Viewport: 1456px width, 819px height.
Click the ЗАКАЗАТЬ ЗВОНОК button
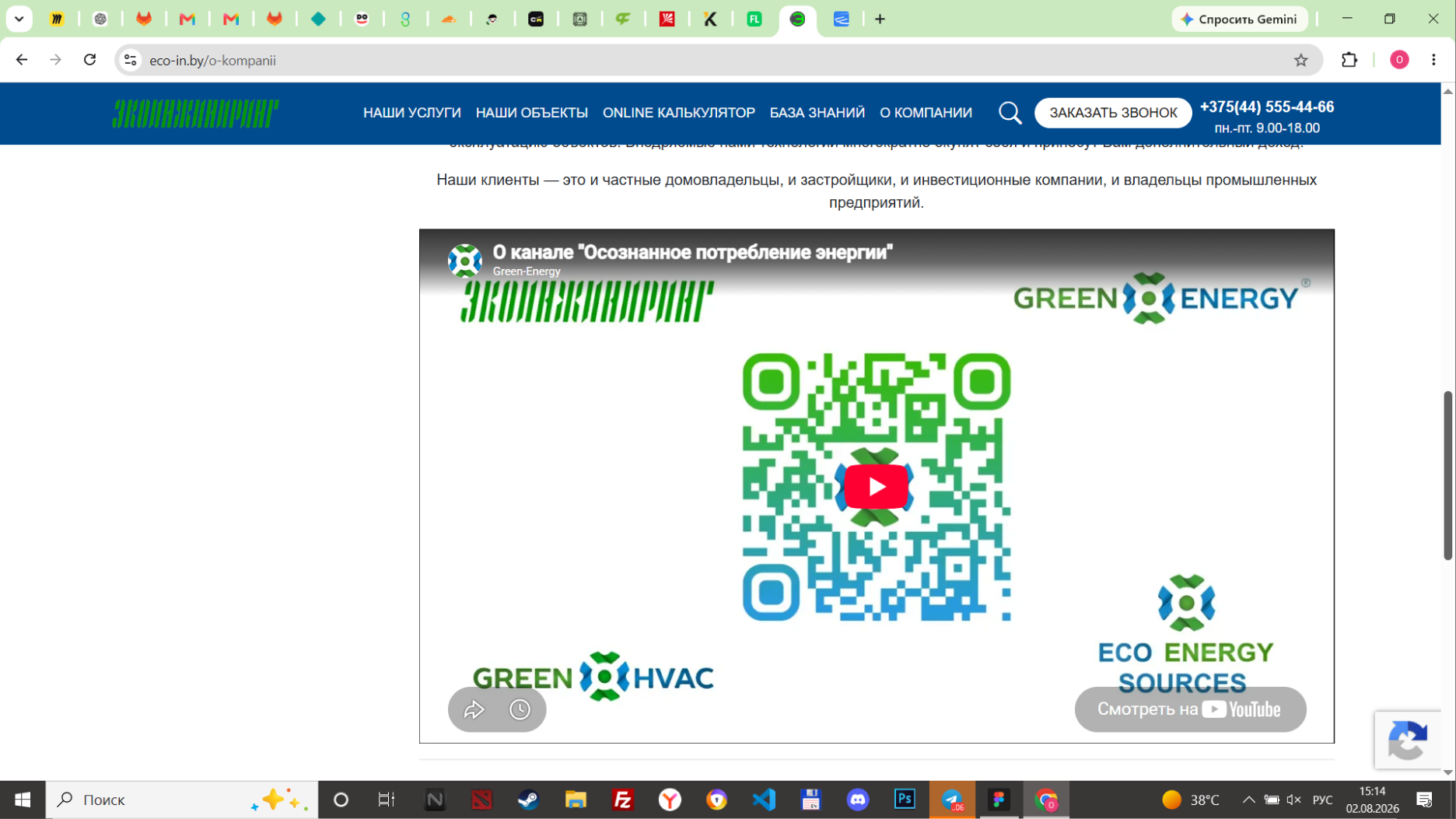1113,113
